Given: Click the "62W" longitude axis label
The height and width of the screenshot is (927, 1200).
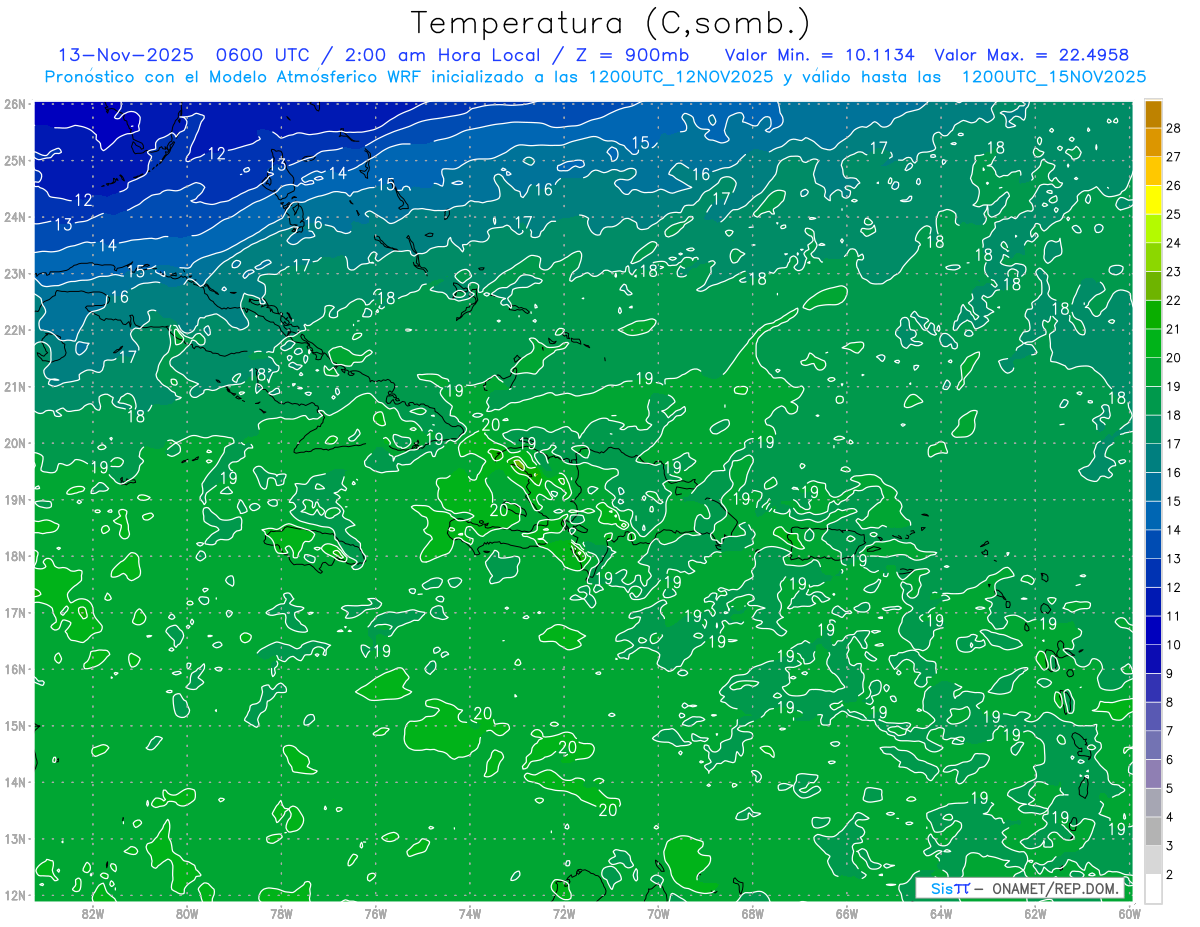Looking at the screenshot, I should [x=1035, y=913].
